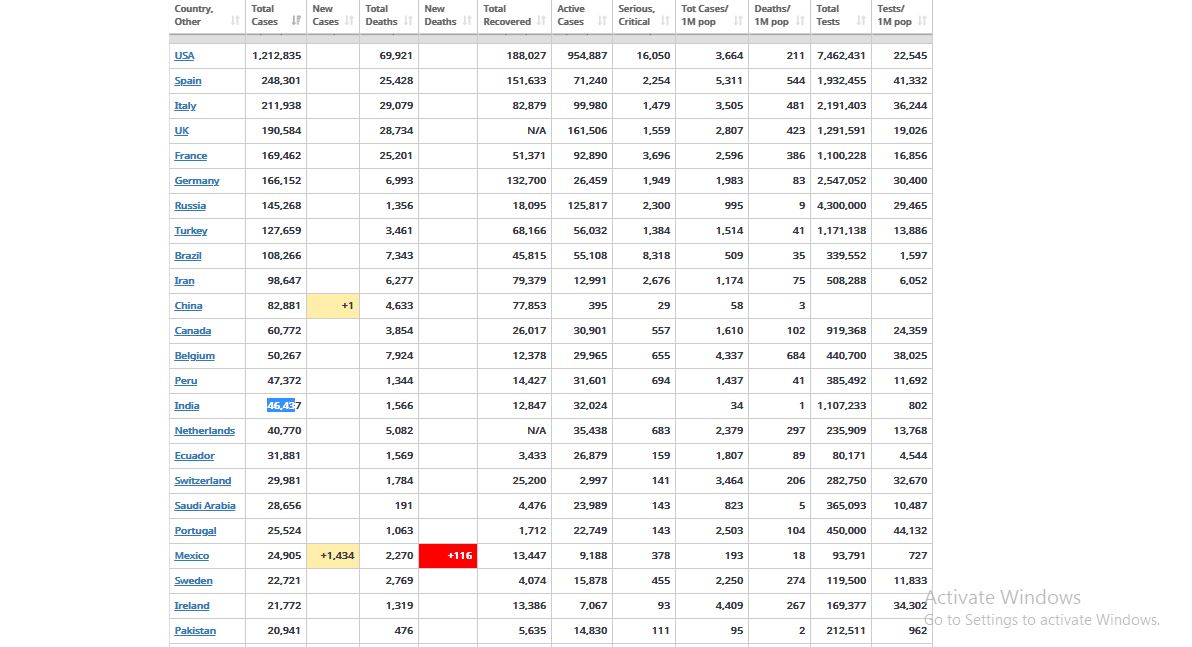Click India's highlighted total cases value
The width and height of the screenshot is (1192, 647).
283,406
